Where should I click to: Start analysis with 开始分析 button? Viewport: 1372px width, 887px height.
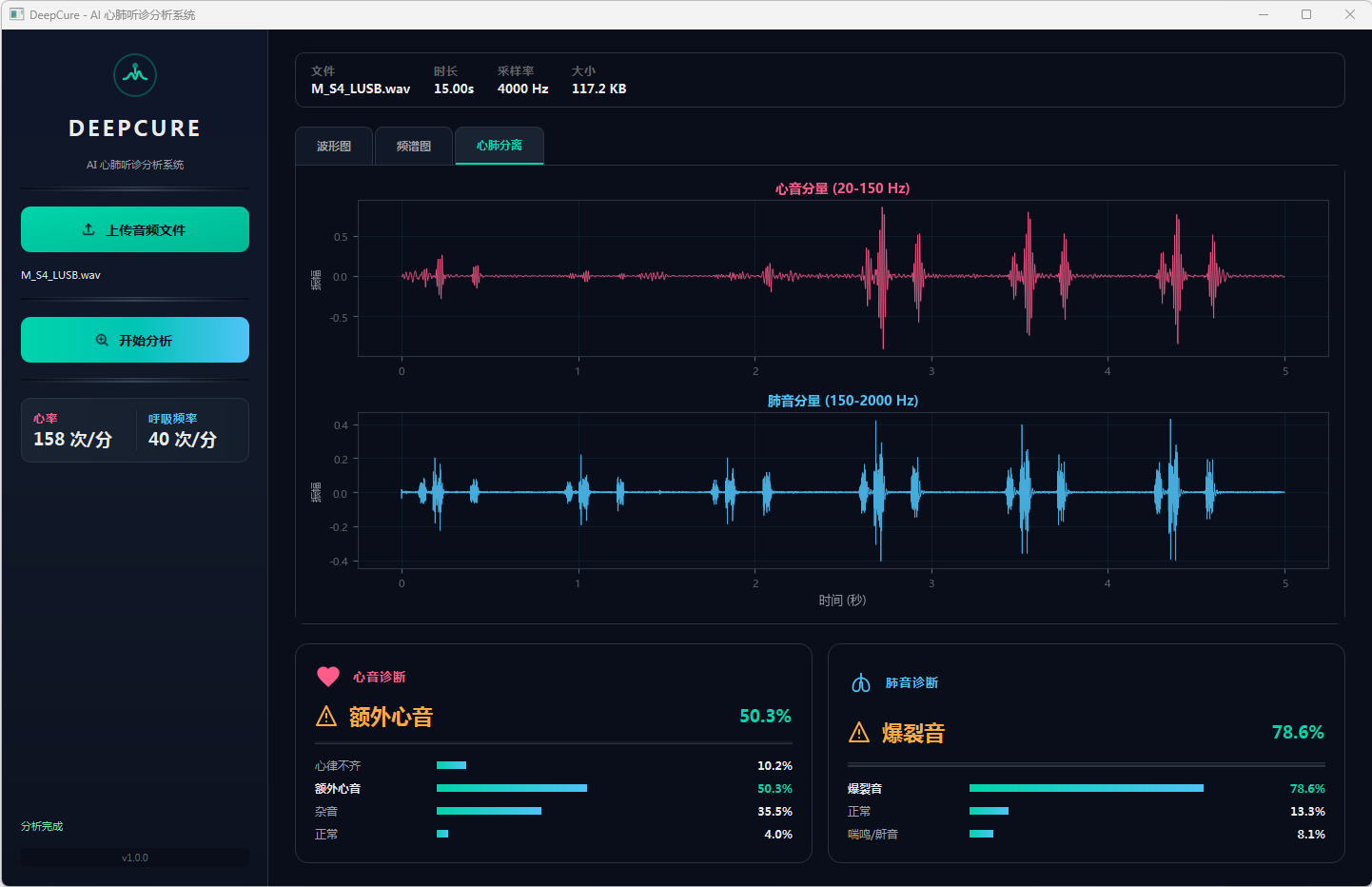[135, 340]
